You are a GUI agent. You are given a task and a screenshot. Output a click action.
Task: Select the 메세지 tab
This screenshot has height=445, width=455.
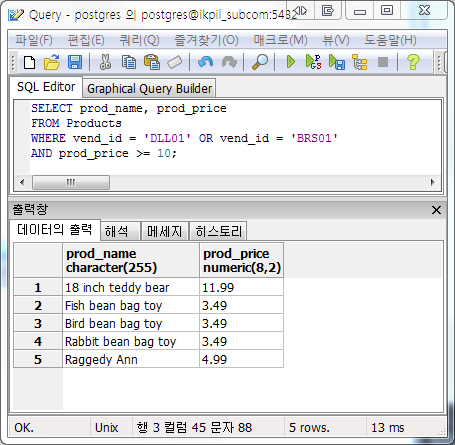(165, 231)
